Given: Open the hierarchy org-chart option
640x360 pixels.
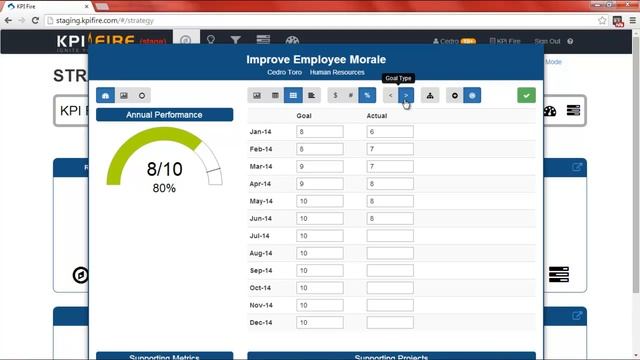Looking at the screenshot, I should 430,96.
